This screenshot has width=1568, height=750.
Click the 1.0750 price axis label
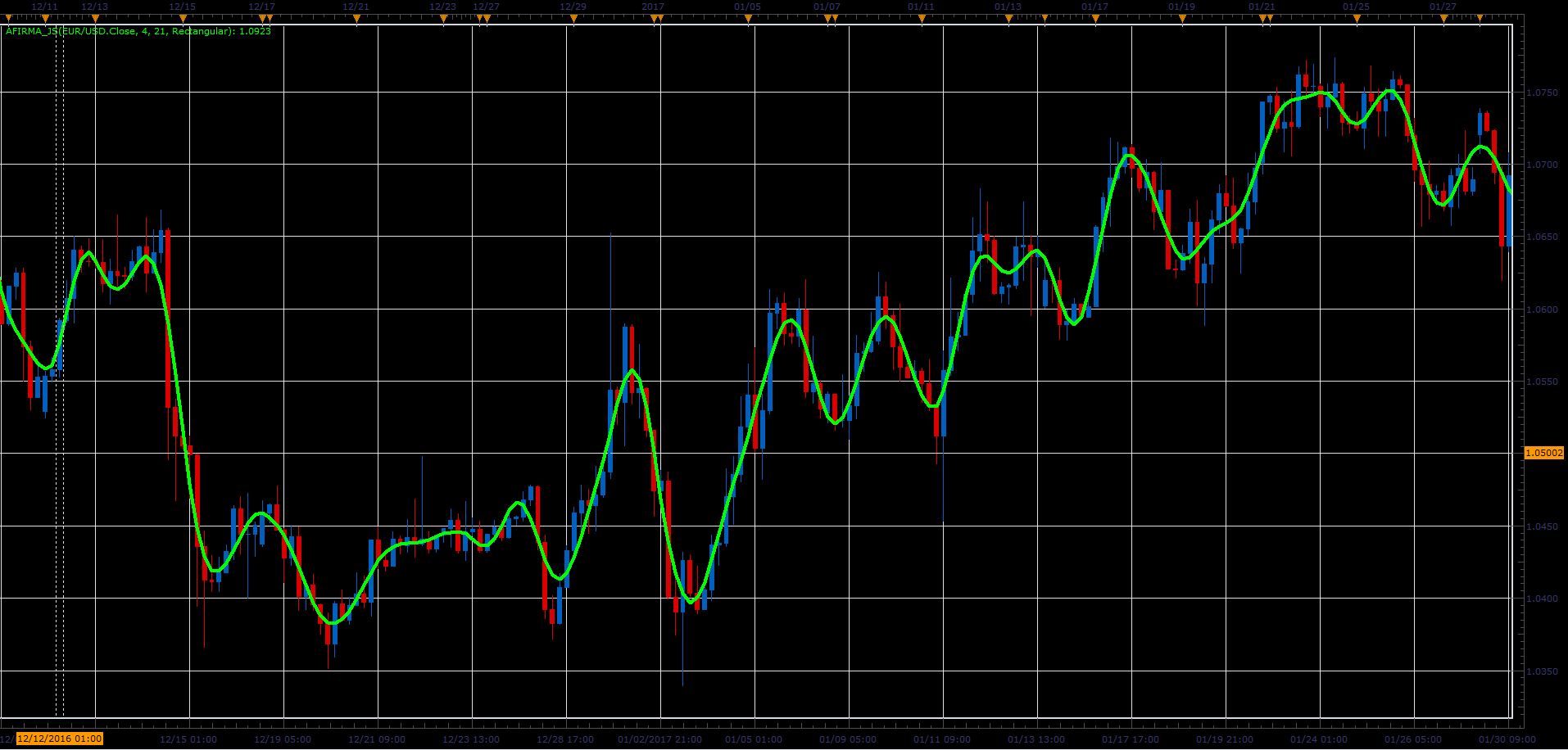tap(1543, 93)
